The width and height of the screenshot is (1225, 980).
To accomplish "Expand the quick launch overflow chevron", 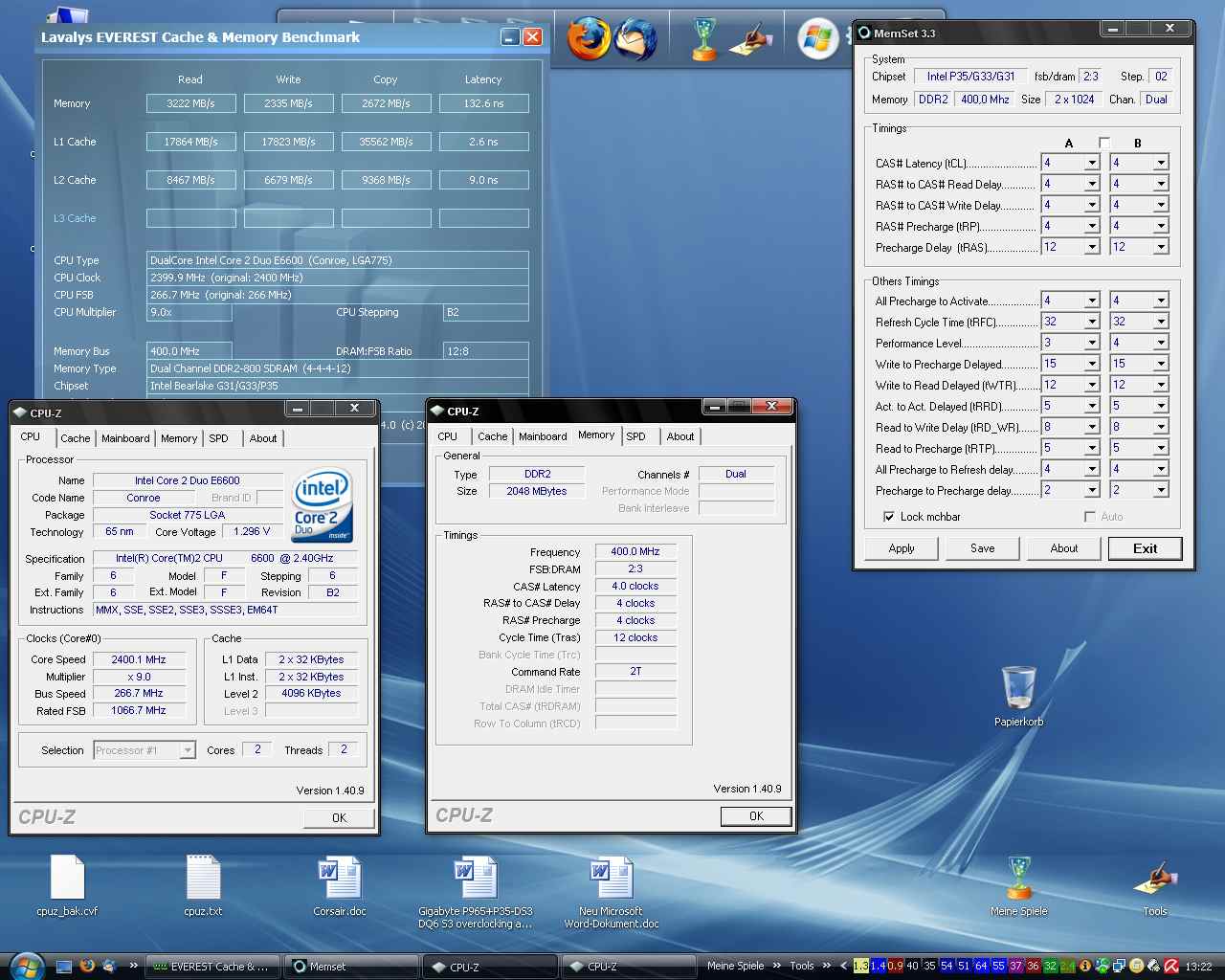I will 133,966.
